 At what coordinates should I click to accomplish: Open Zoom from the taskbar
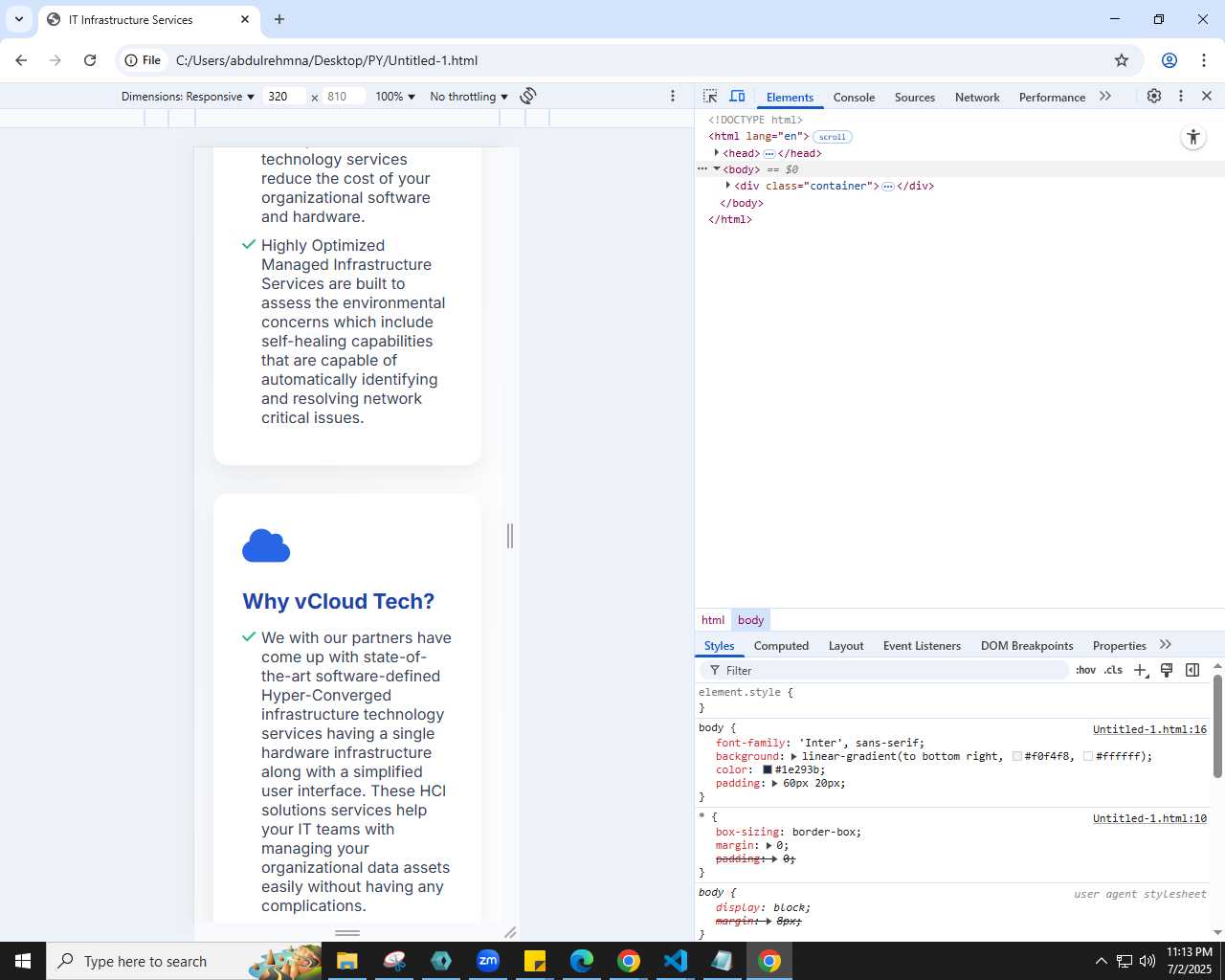(x=488, y=961)
